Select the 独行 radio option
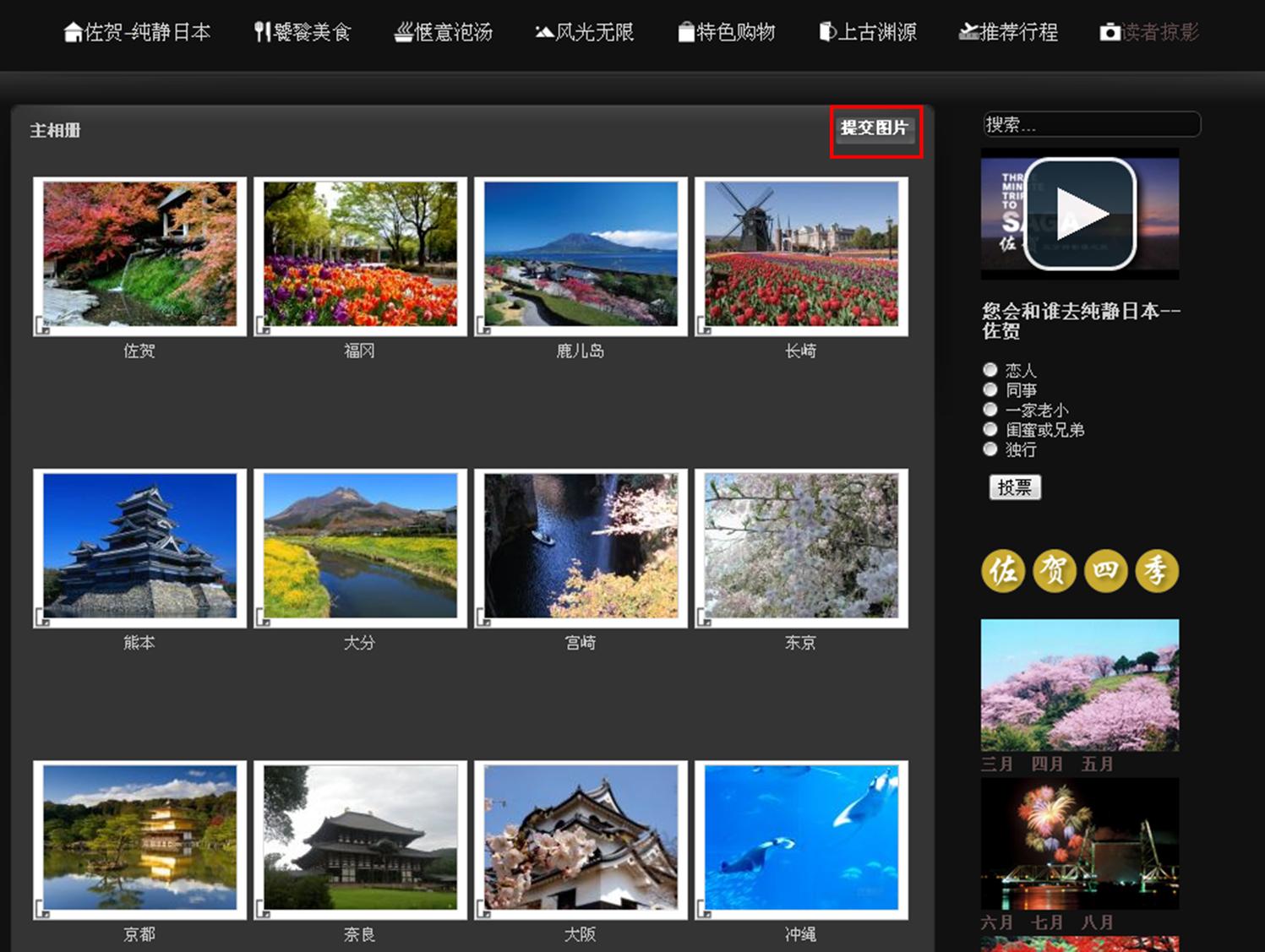The image size is (1265, 952). point(990,449)
